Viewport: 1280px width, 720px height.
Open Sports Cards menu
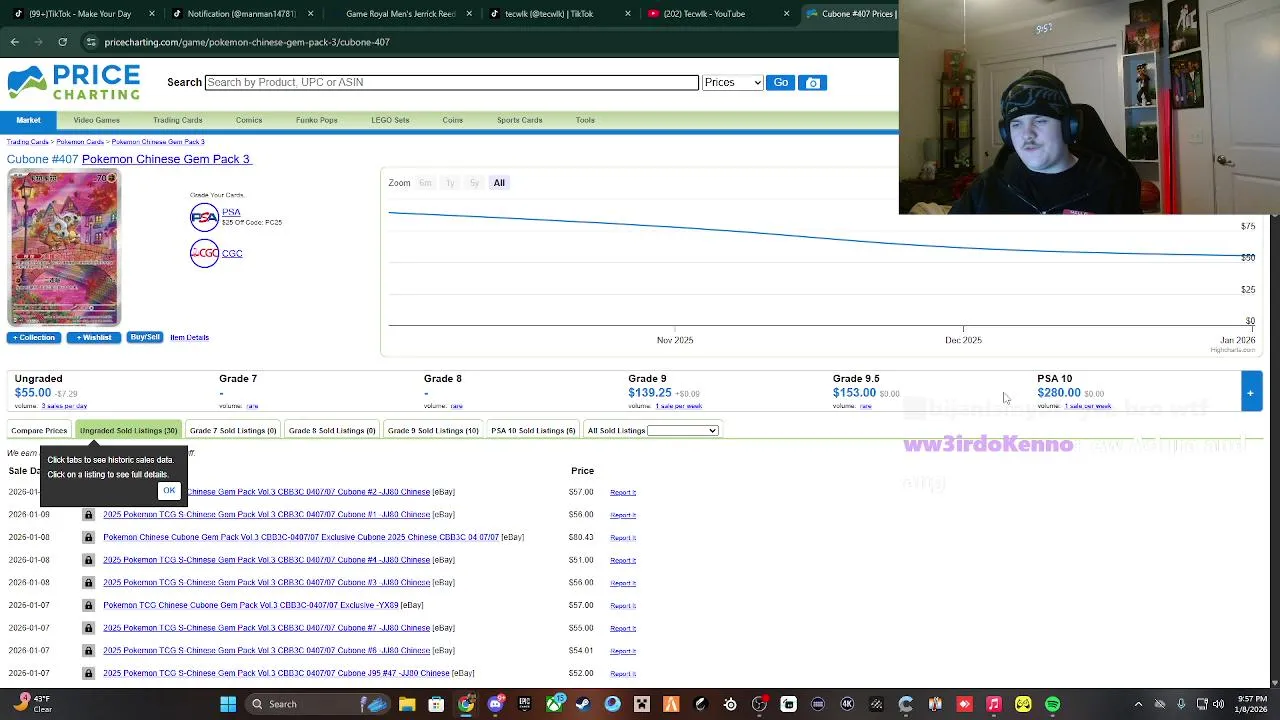(520, 120)
